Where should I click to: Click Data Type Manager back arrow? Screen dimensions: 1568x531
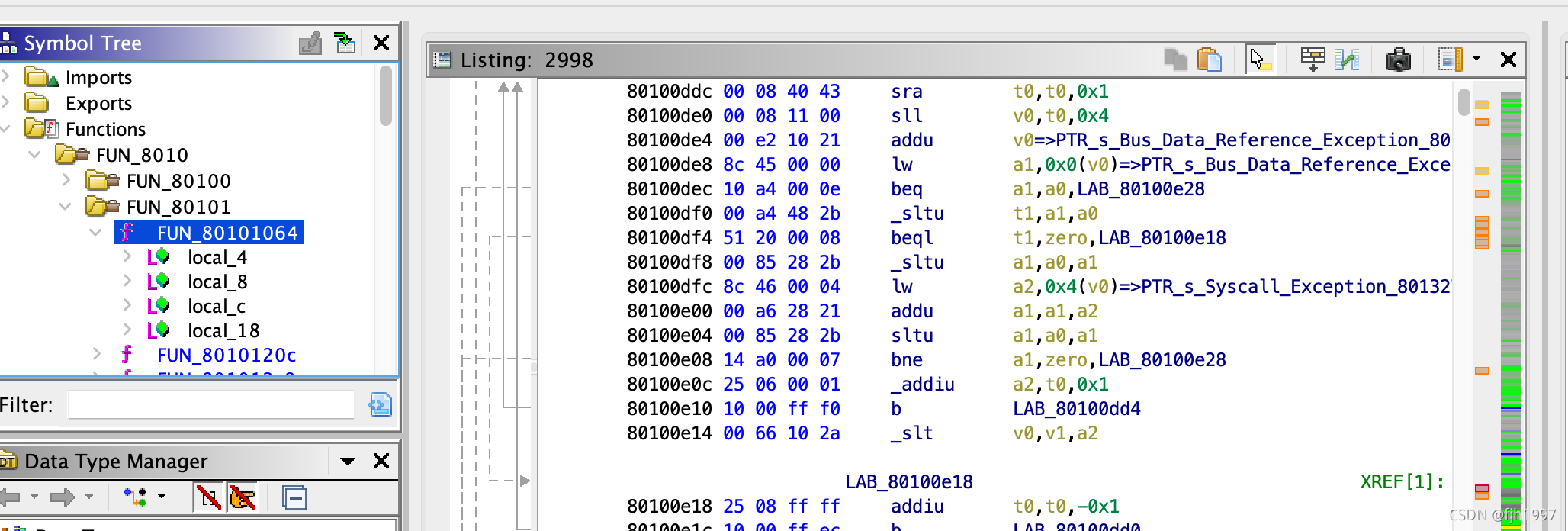click(x=11, y=497)
